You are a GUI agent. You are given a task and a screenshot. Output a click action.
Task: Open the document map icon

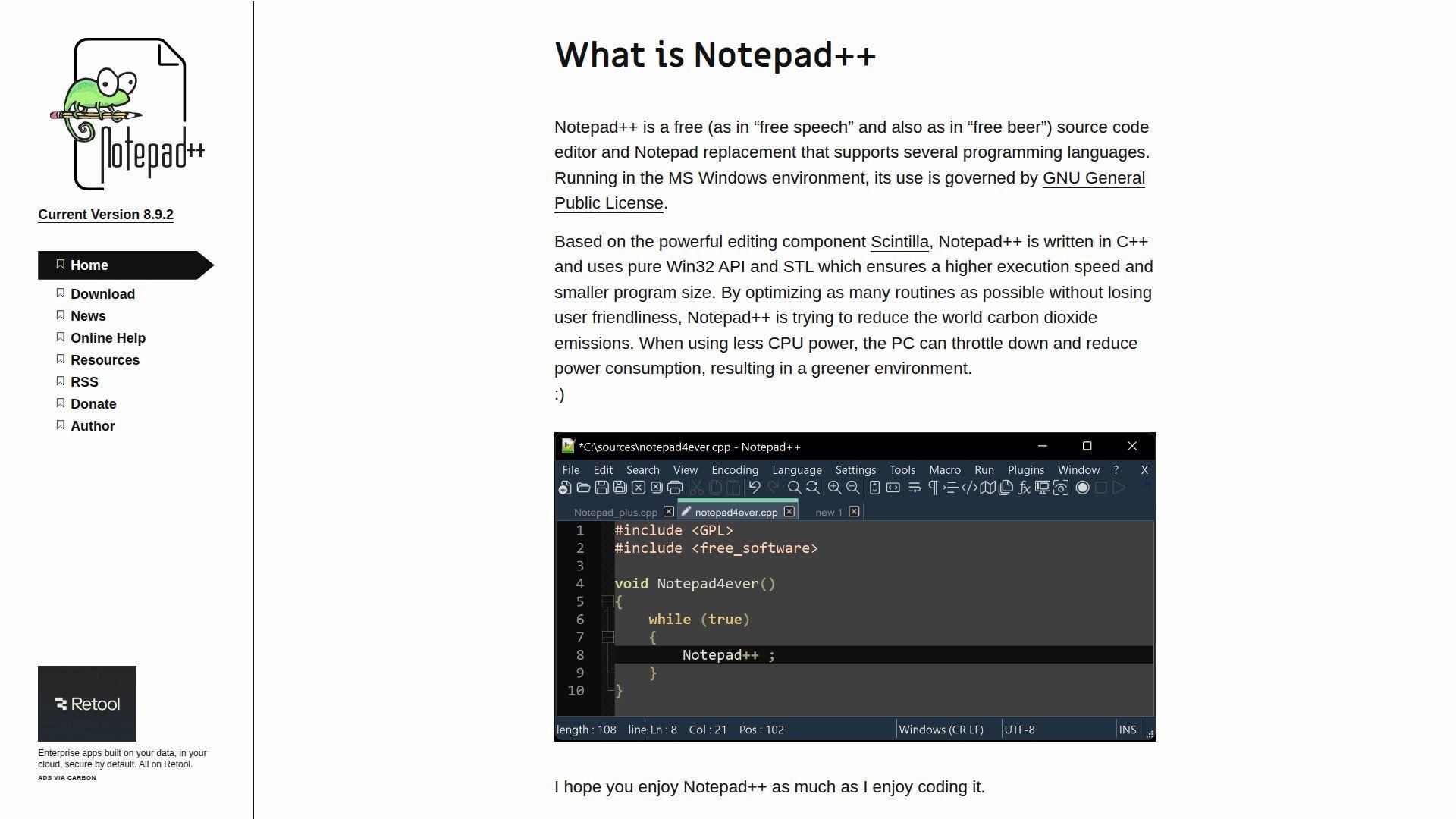pyautogui.click(x=988, y=488)
